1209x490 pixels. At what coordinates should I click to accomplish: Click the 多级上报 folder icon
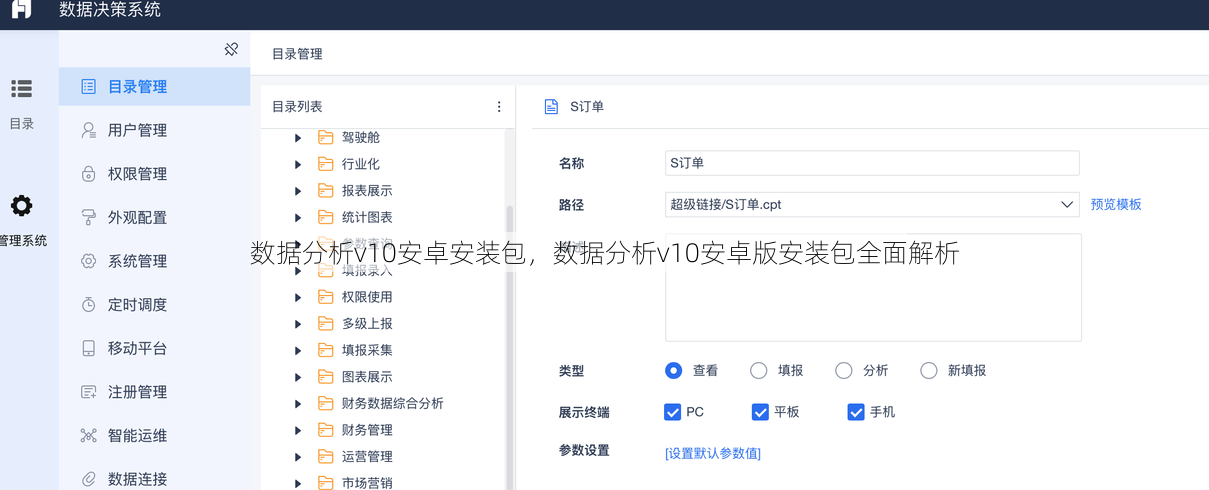pyautogui.click(x=325, y=323)
